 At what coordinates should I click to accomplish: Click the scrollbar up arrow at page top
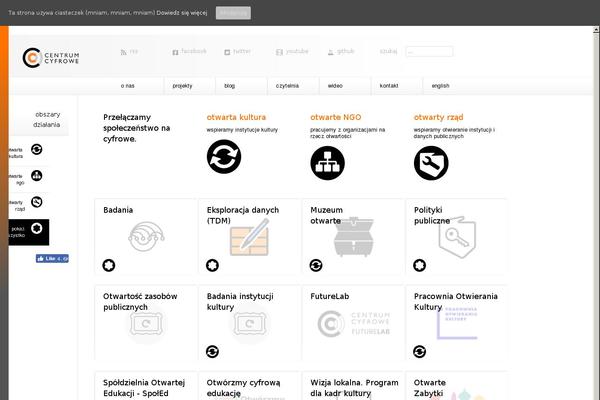[596, 29]
